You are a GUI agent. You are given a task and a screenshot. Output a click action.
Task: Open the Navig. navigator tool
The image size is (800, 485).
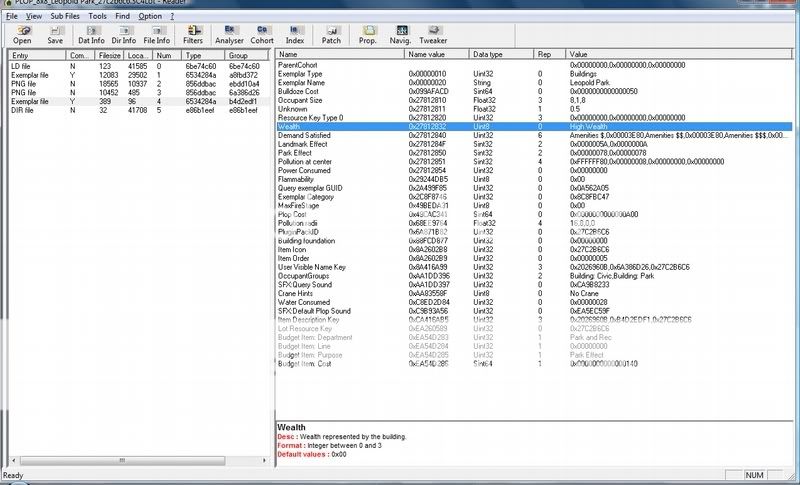click(399, 35)
